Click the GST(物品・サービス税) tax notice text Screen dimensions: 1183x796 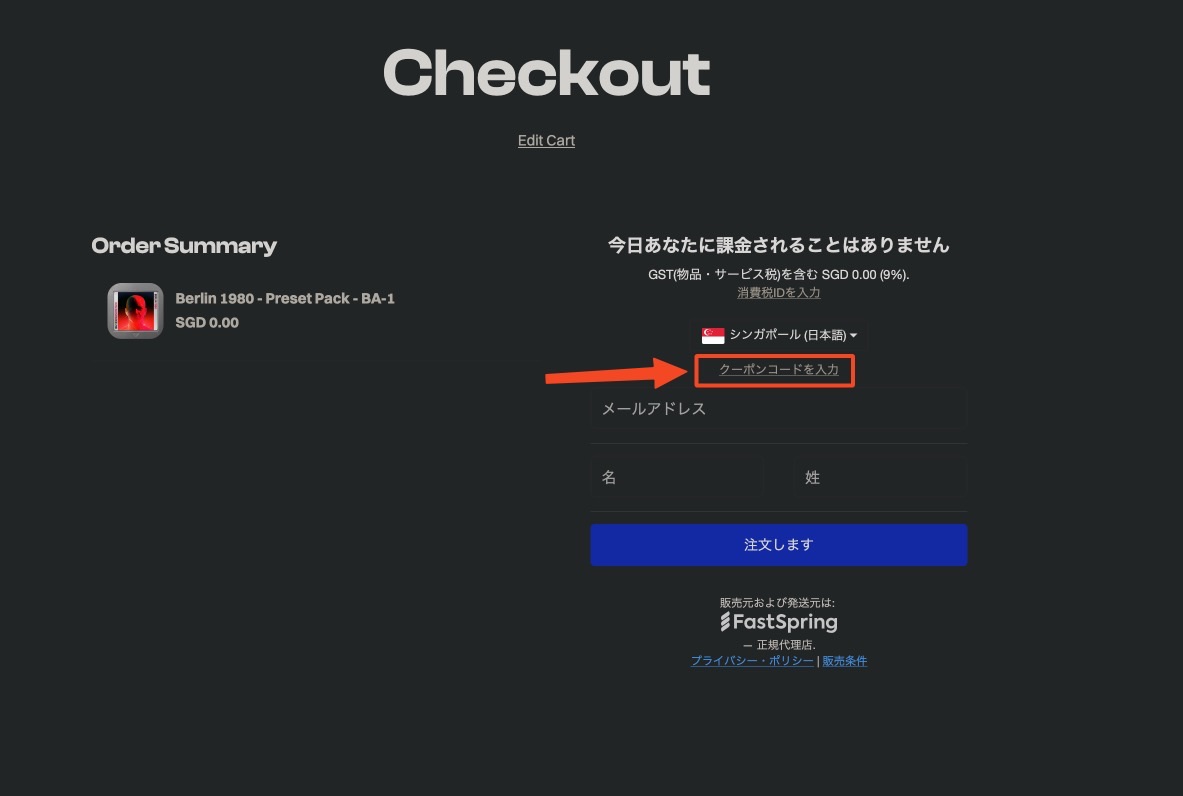coord(779,275)
